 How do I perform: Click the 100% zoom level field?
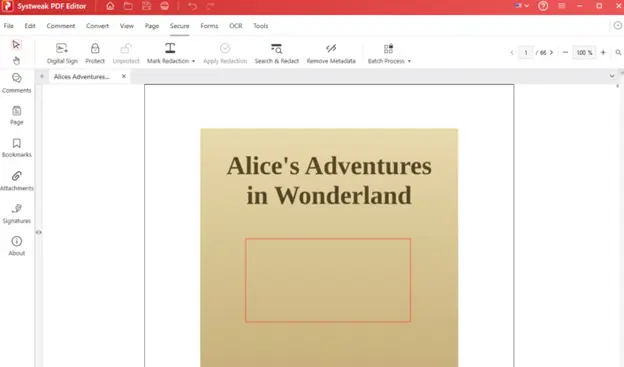tap(584, 53)
